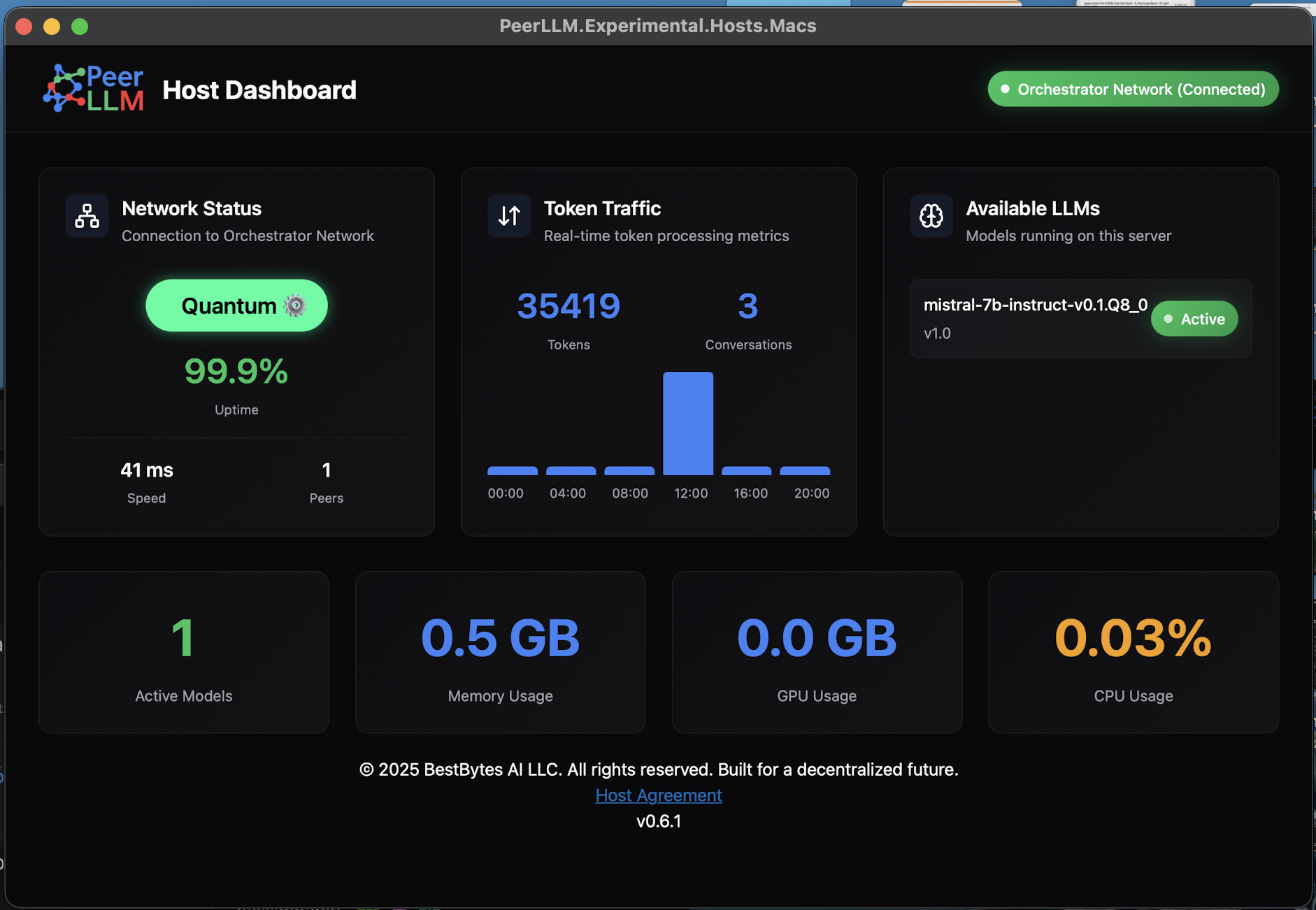Click the gear icon inside the Quantum badge
Viewport: 1316px width, 910px height.
(296, 305)
